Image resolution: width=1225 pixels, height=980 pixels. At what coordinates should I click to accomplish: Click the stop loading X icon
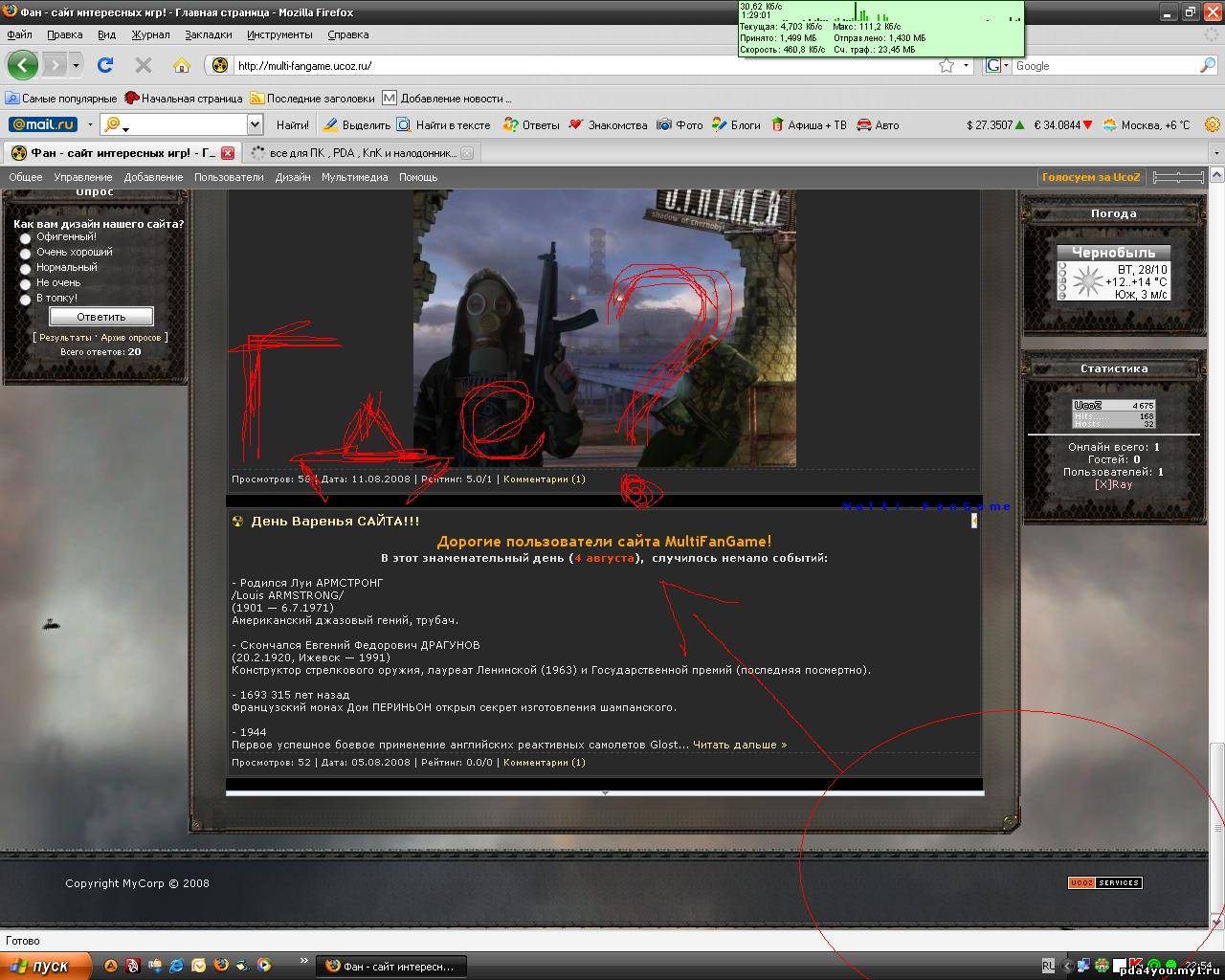pyautogui.click(x=144, y=65)
